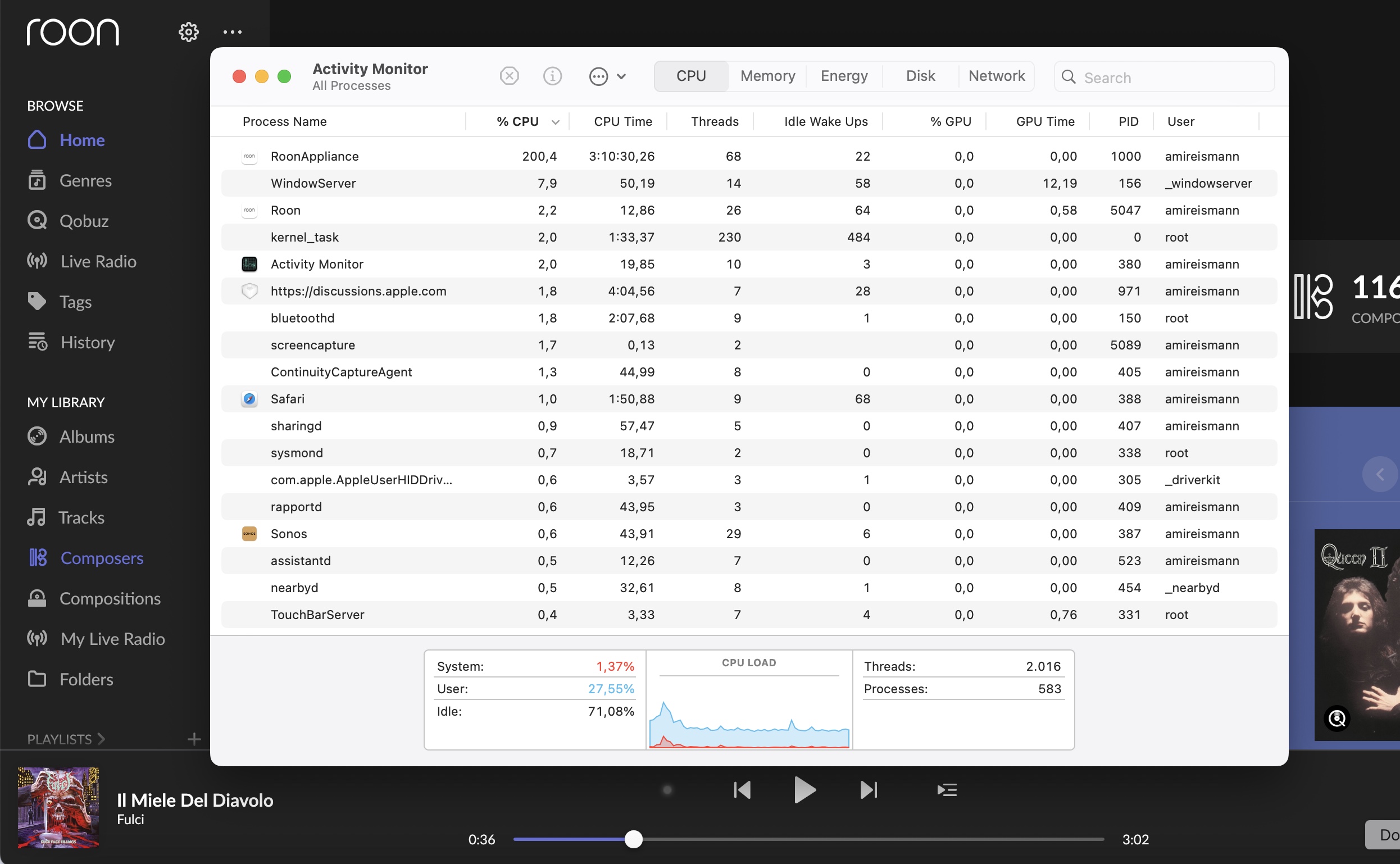Open Live Radio in Roon sidebar

tap(81, 261)
